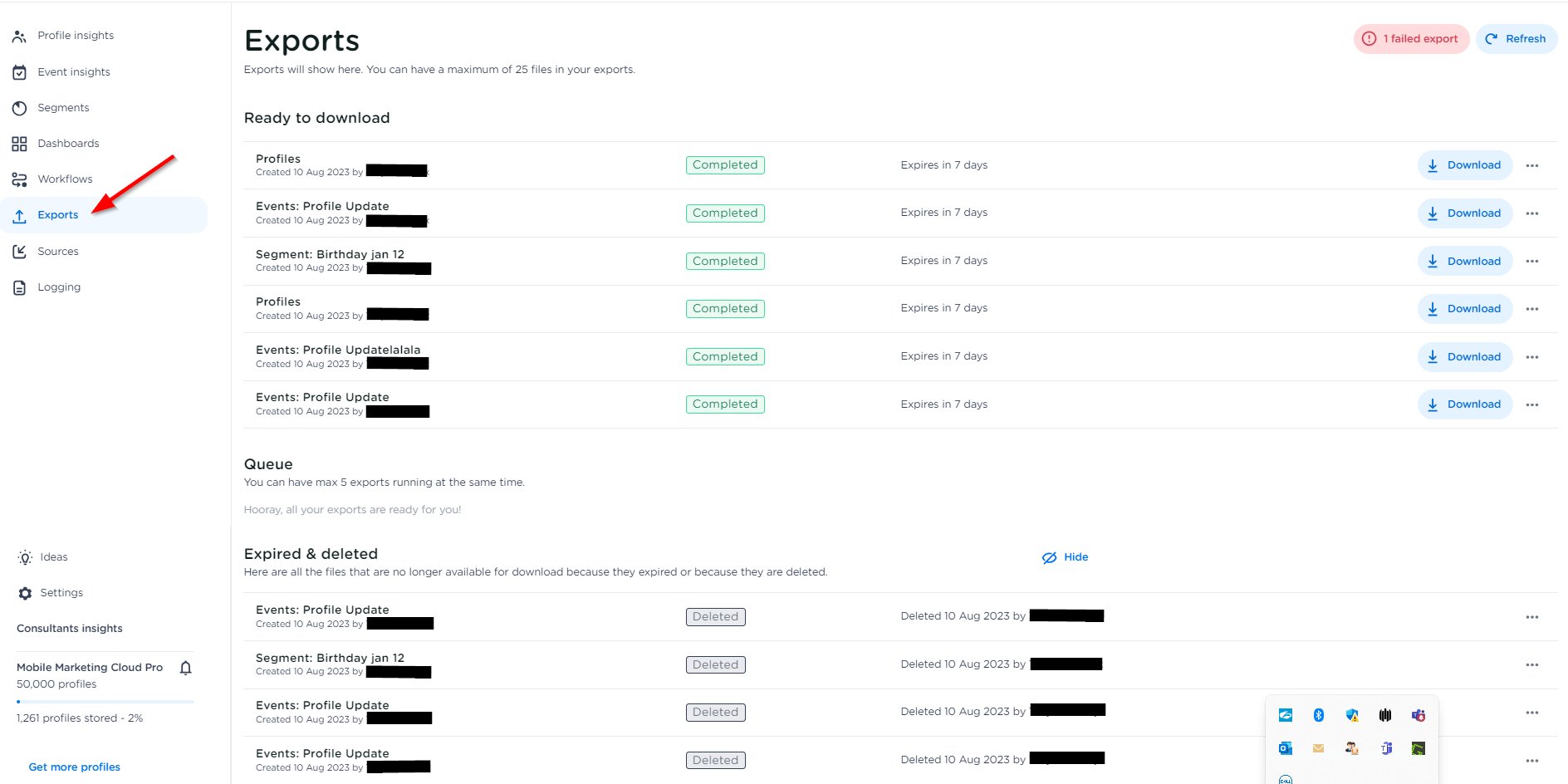Open the options menu for Segment: Birthday jan 12 in Ready to download
Image resolution: width=1568 pixels, height=784 pixels.
click(x=1532, y=262)
